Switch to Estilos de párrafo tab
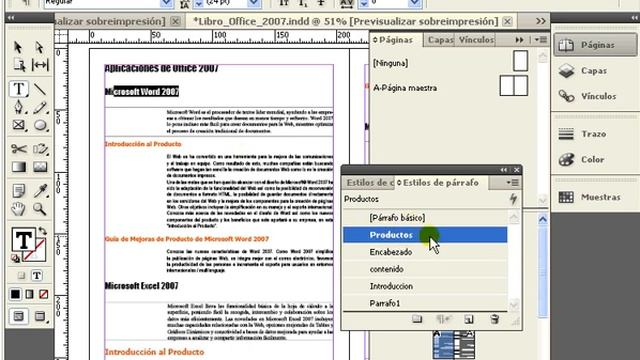 pyautogui.click(x=440, y=183)
